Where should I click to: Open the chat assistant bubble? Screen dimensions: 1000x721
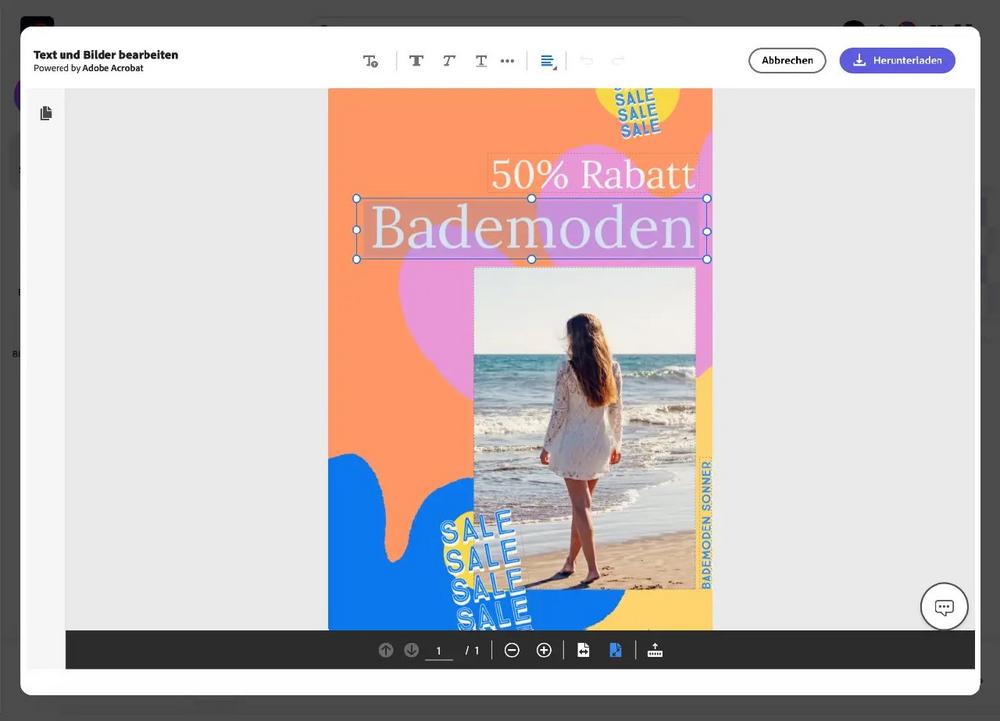(x=944, y=606)
